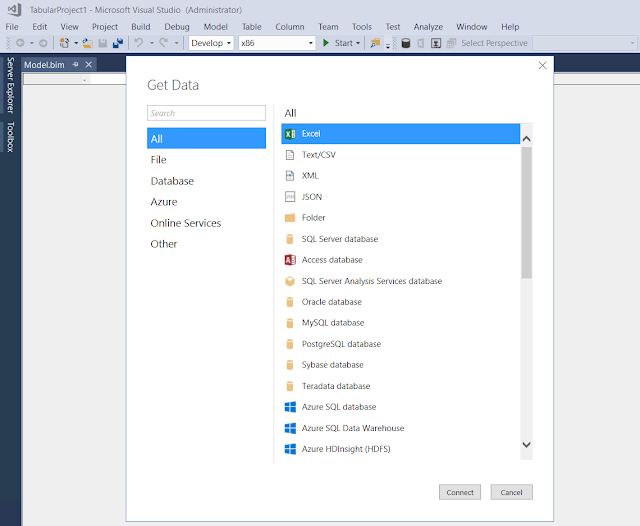Screen dimensions: 640x526
Task: Select Text/CSV data source
Action: [x=400, y=155]
